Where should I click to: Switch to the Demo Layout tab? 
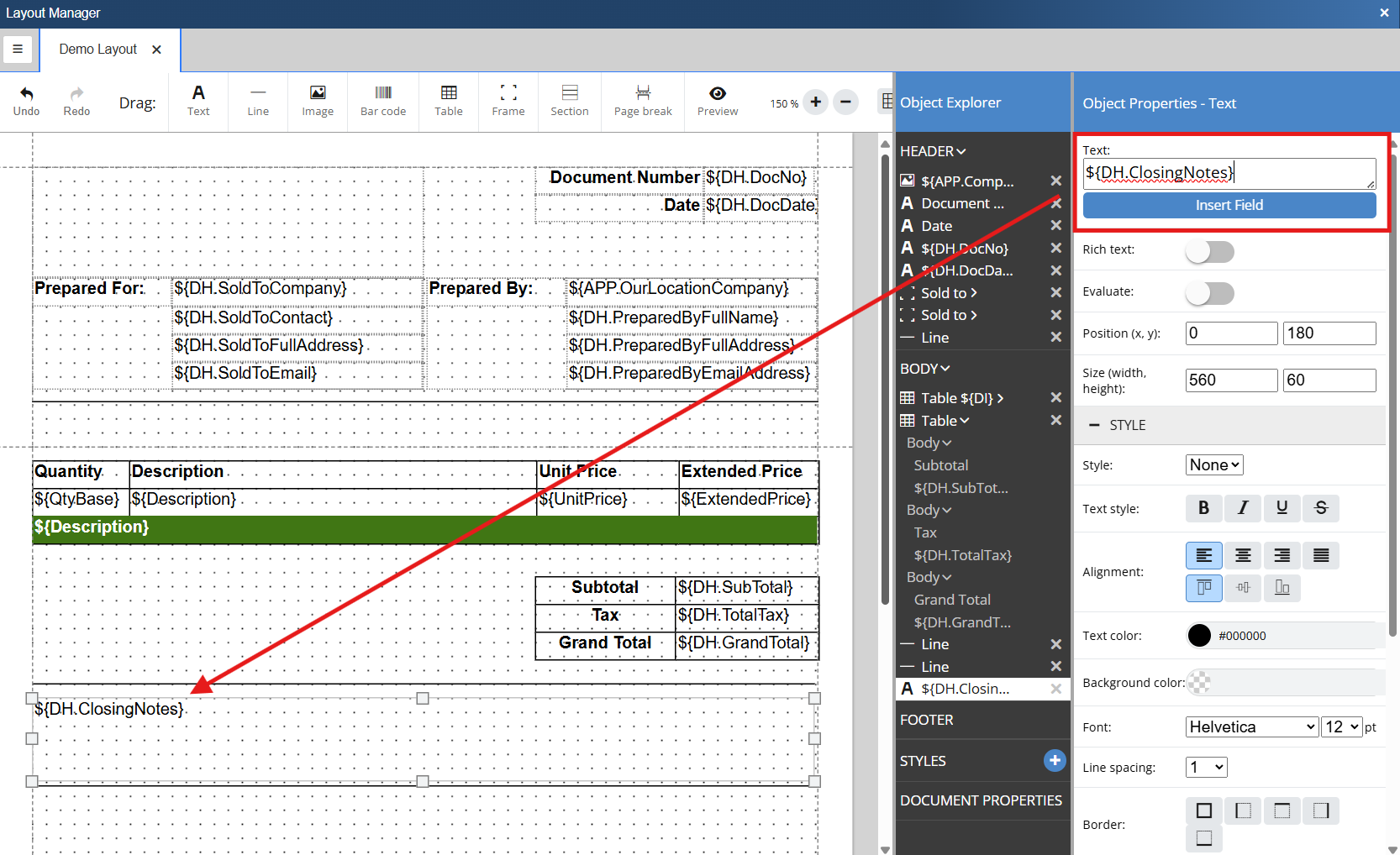98,50
